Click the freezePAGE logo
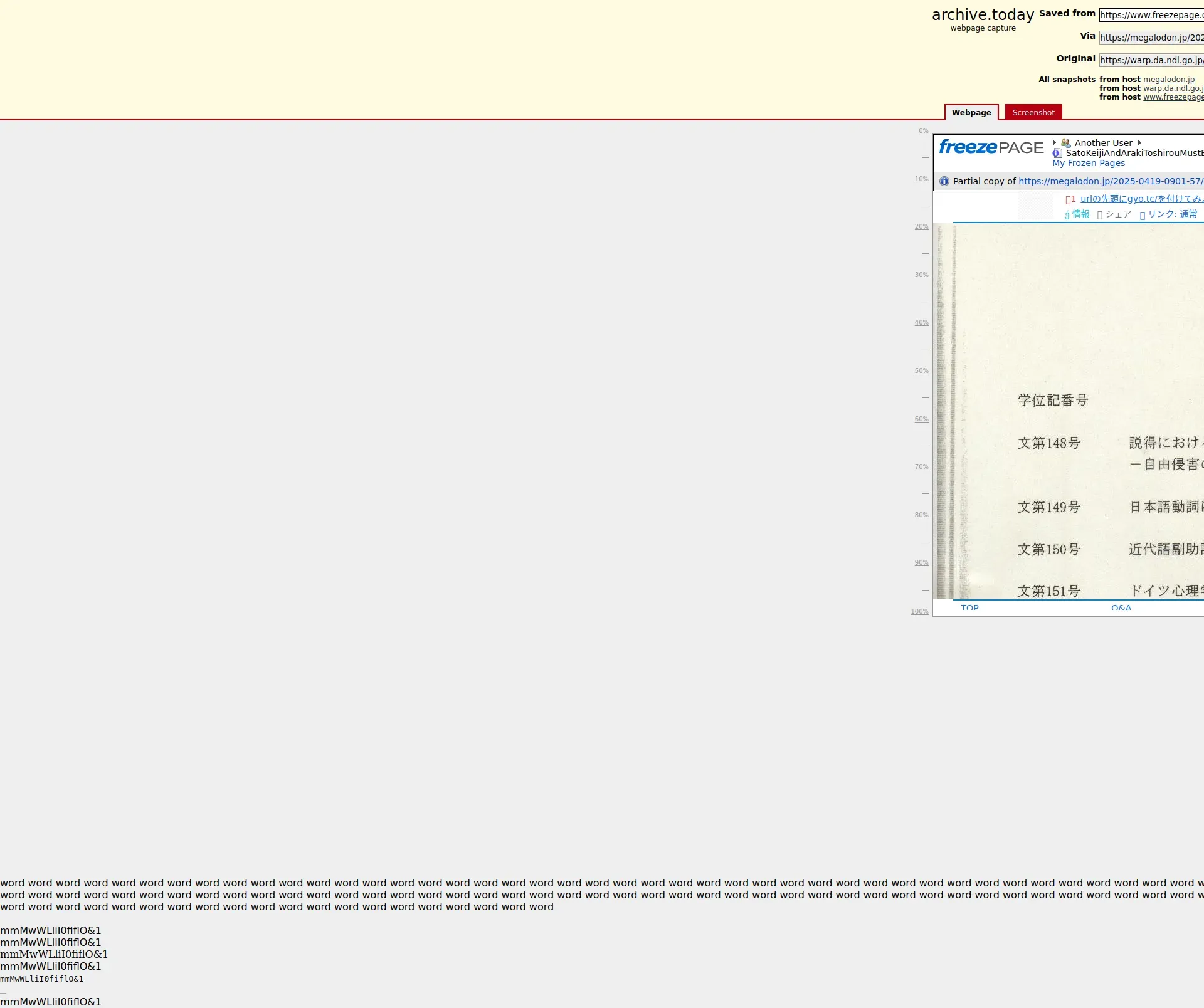 click(991, 147)
